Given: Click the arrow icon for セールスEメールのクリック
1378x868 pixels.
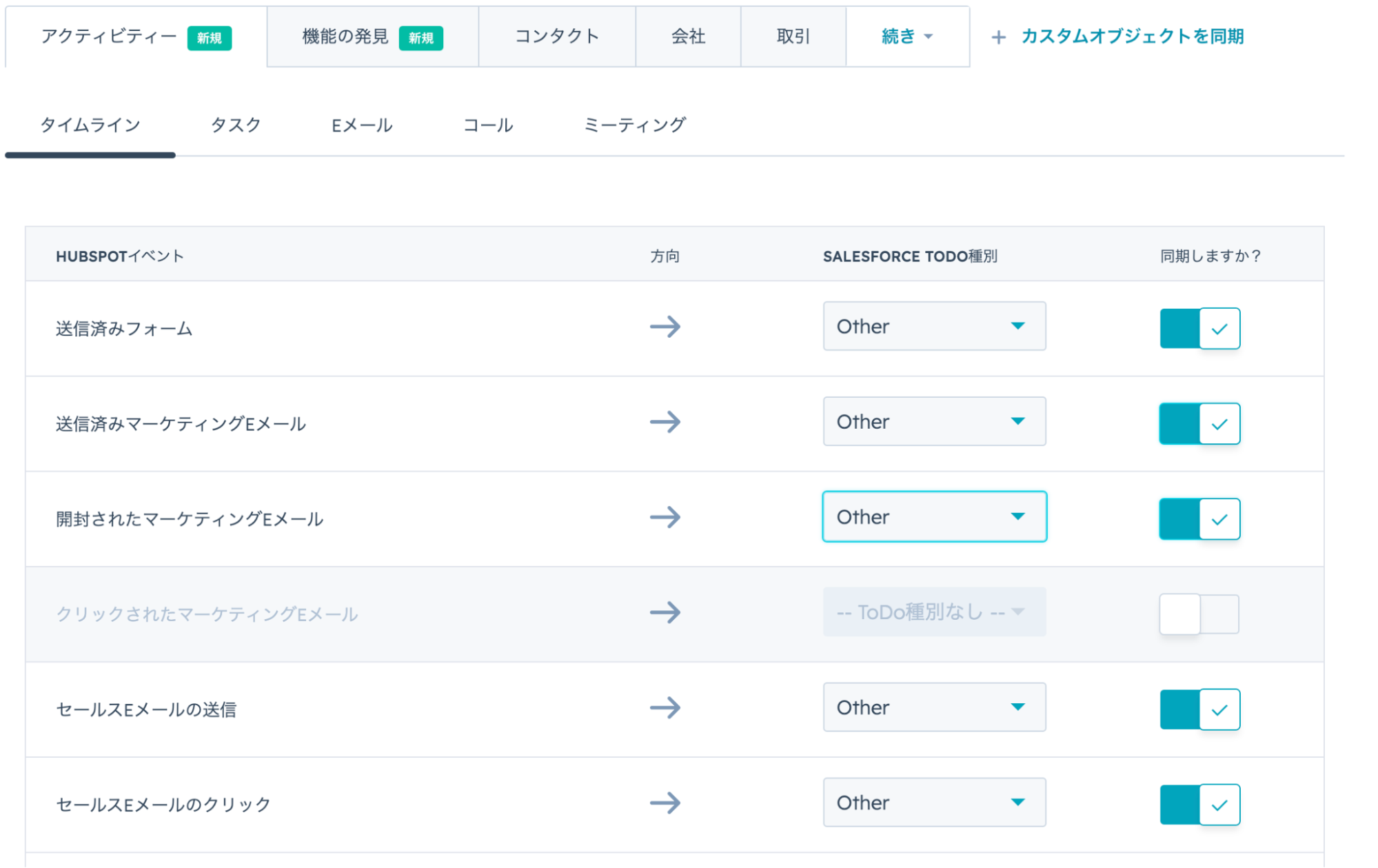Looking at the screenshot, I should pos(665,803).
